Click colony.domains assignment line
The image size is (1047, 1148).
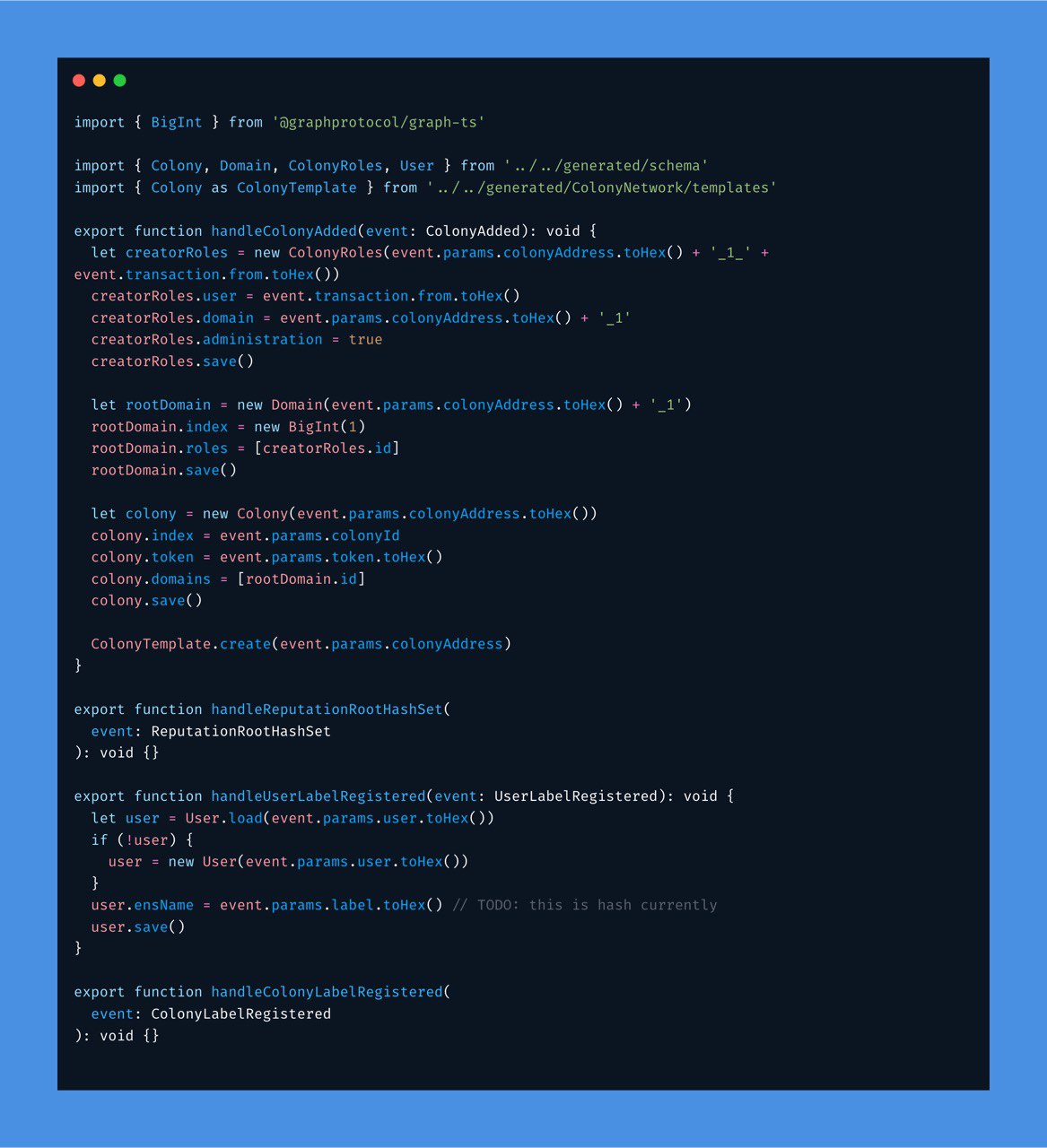click(228, 579)
